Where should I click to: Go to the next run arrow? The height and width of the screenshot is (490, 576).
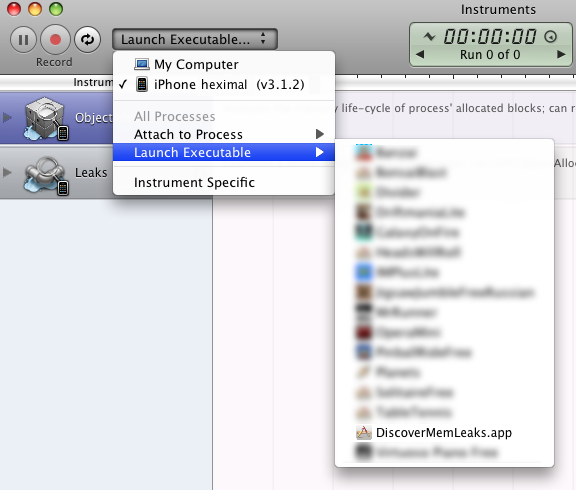coord(561,55)
